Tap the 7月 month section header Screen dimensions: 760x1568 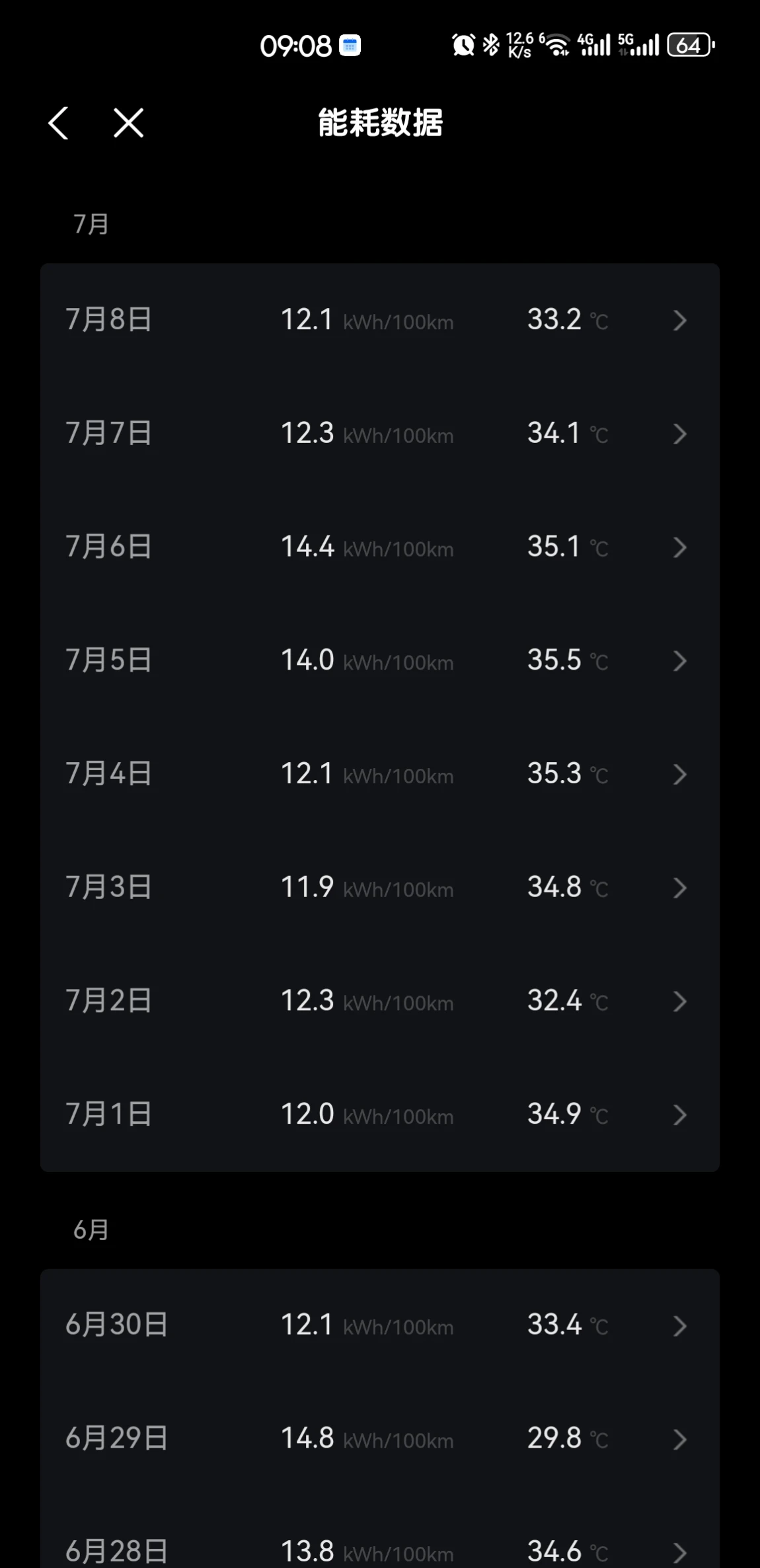pos(91,224)
